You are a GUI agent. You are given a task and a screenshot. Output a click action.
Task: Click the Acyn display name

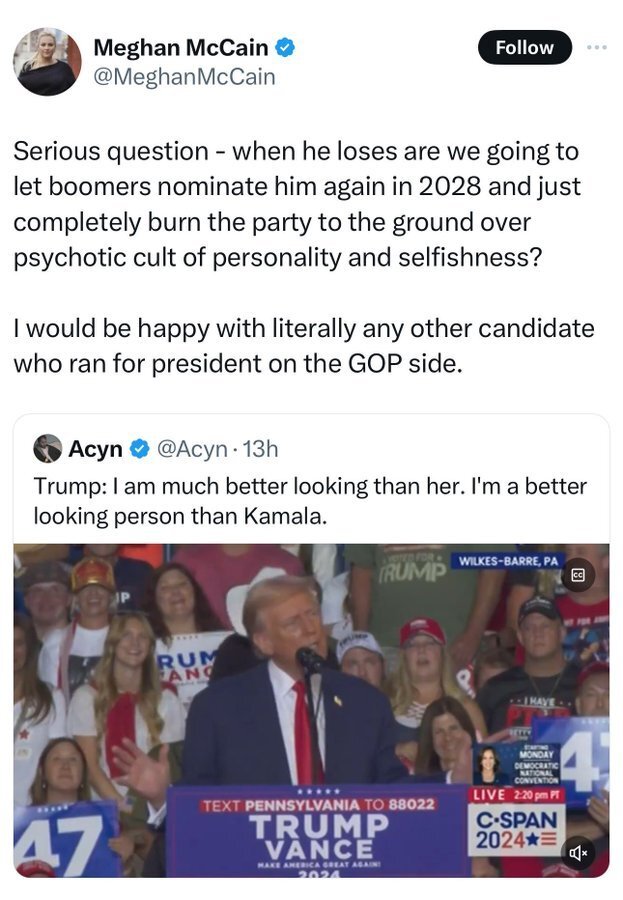coord(95,449)
